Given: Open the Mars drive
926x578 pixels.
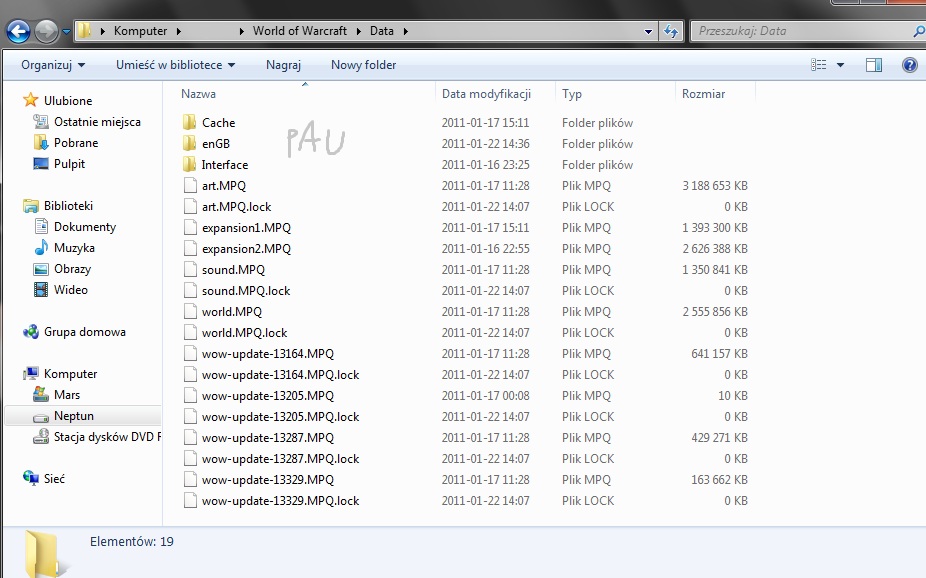Looking at the screenshot, I should coord(66,395).
